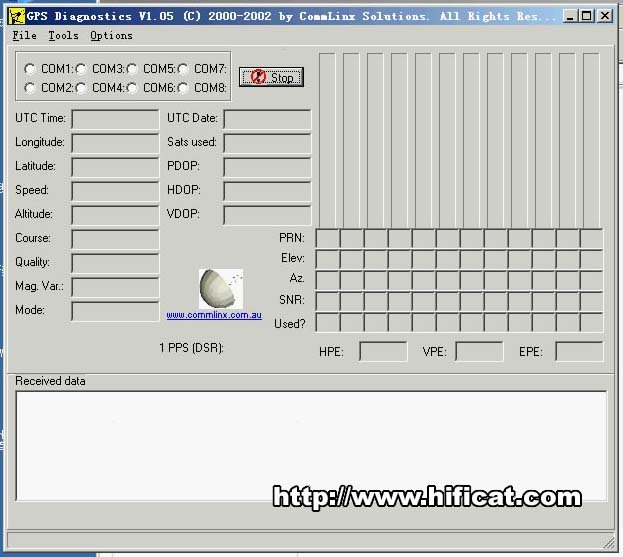
Task: Select the COM2 port radio button
Action: click(30, 88)
